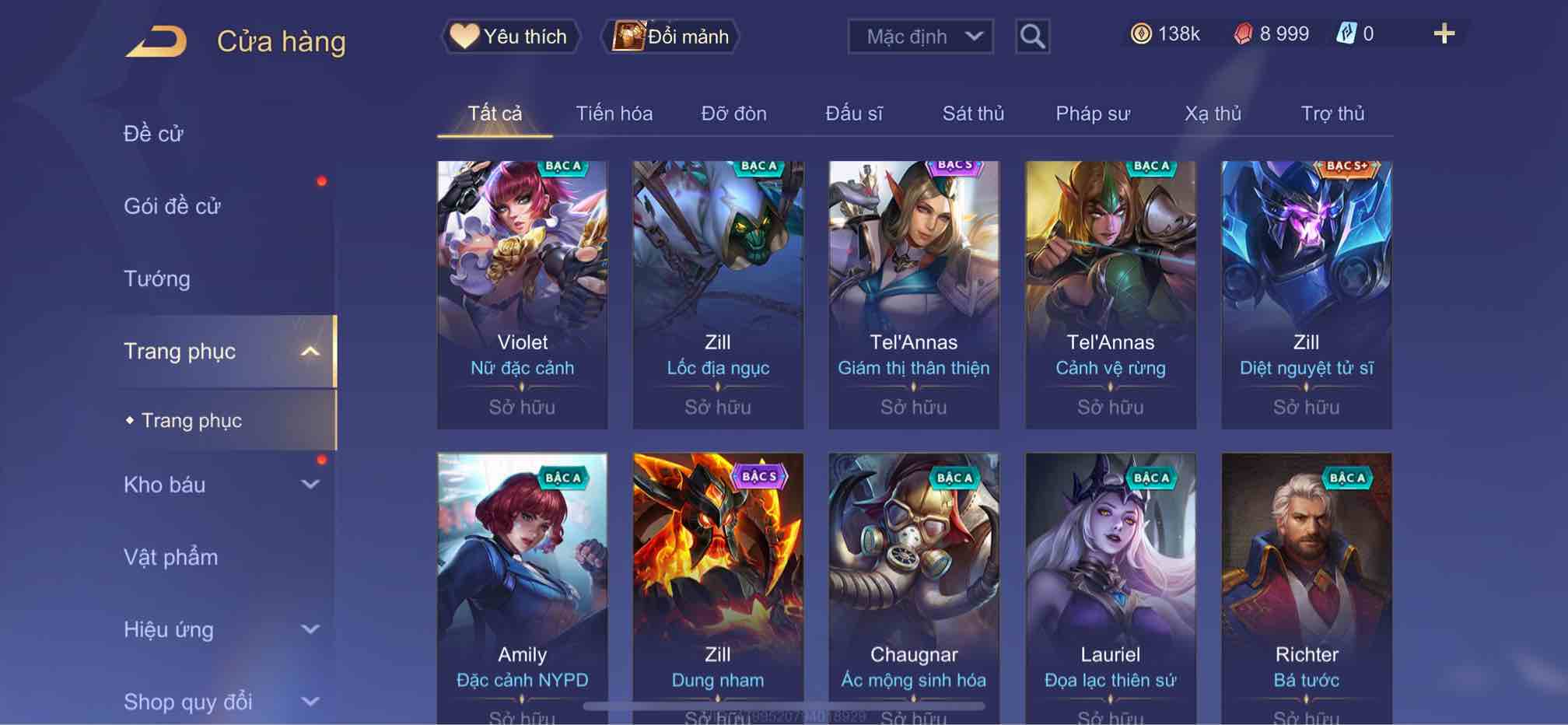
Task: Open Đổi mảnh chest exchange
Action: point(670,37)
